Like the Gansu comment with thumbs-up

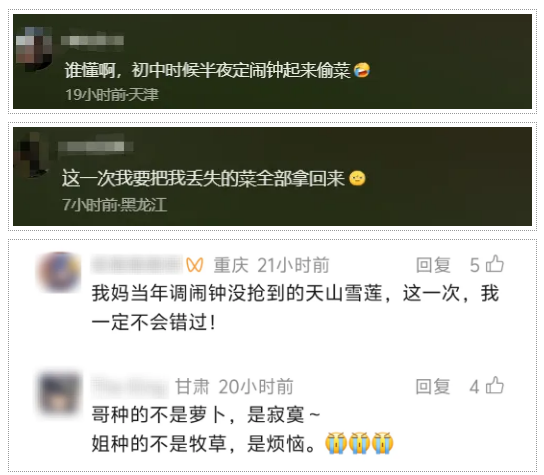(x=495, y=385)
